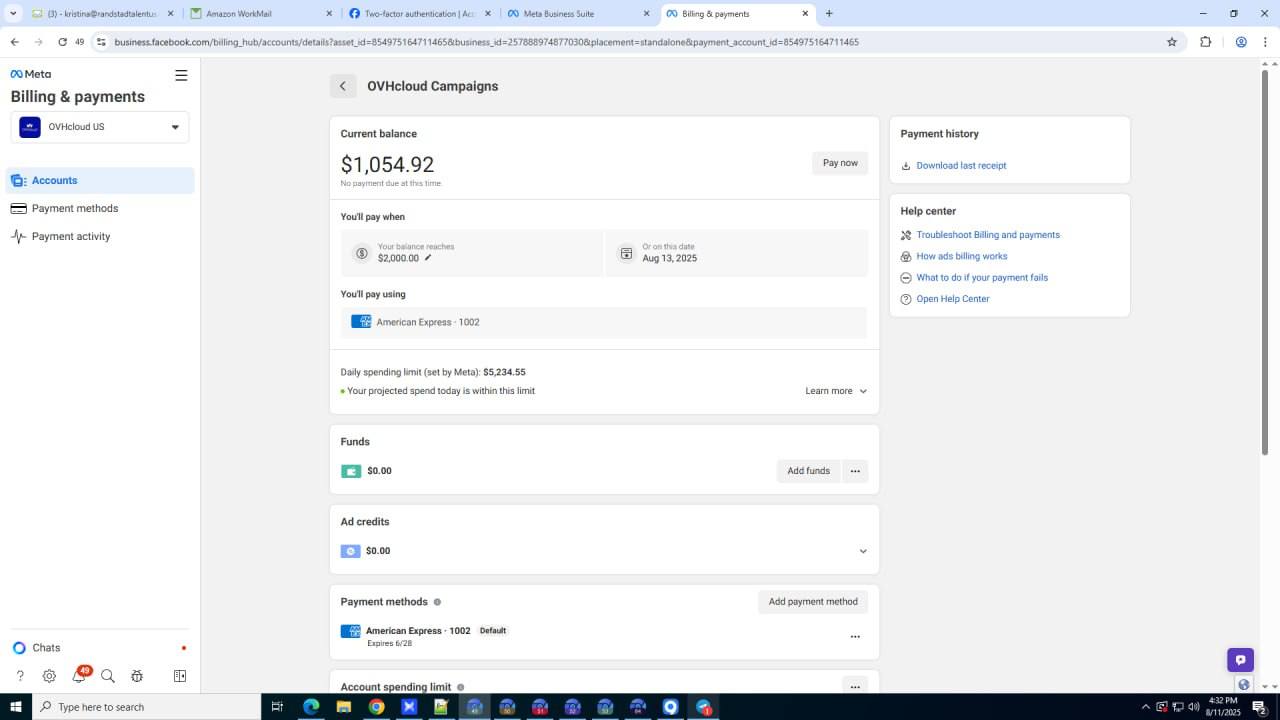
Task: Open the settings gear in the sidebar
Action: [49, 676]
